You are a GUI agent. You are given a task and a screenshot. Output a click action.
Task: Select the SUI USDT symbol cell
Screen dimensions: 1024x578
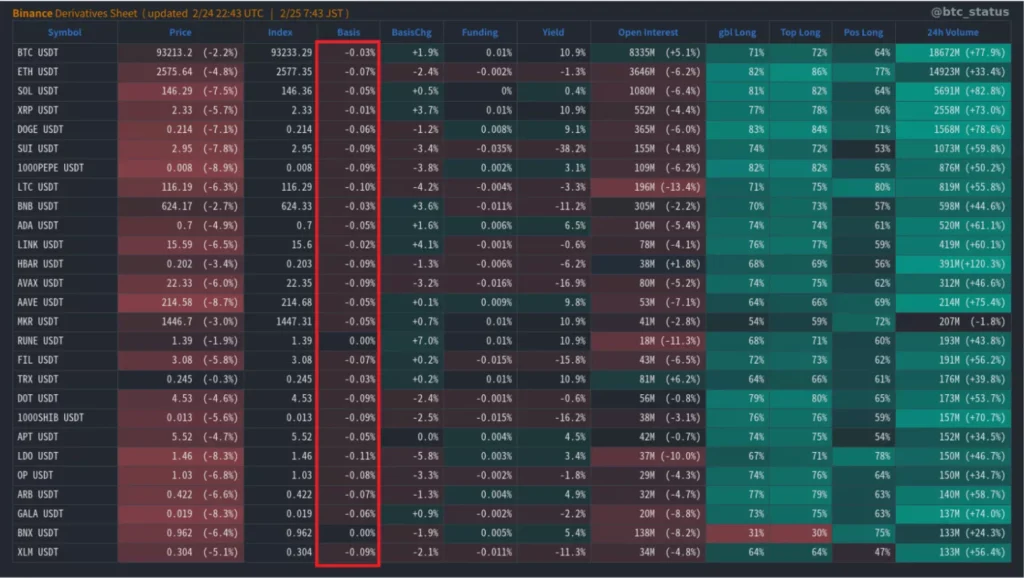click(65, 148)
